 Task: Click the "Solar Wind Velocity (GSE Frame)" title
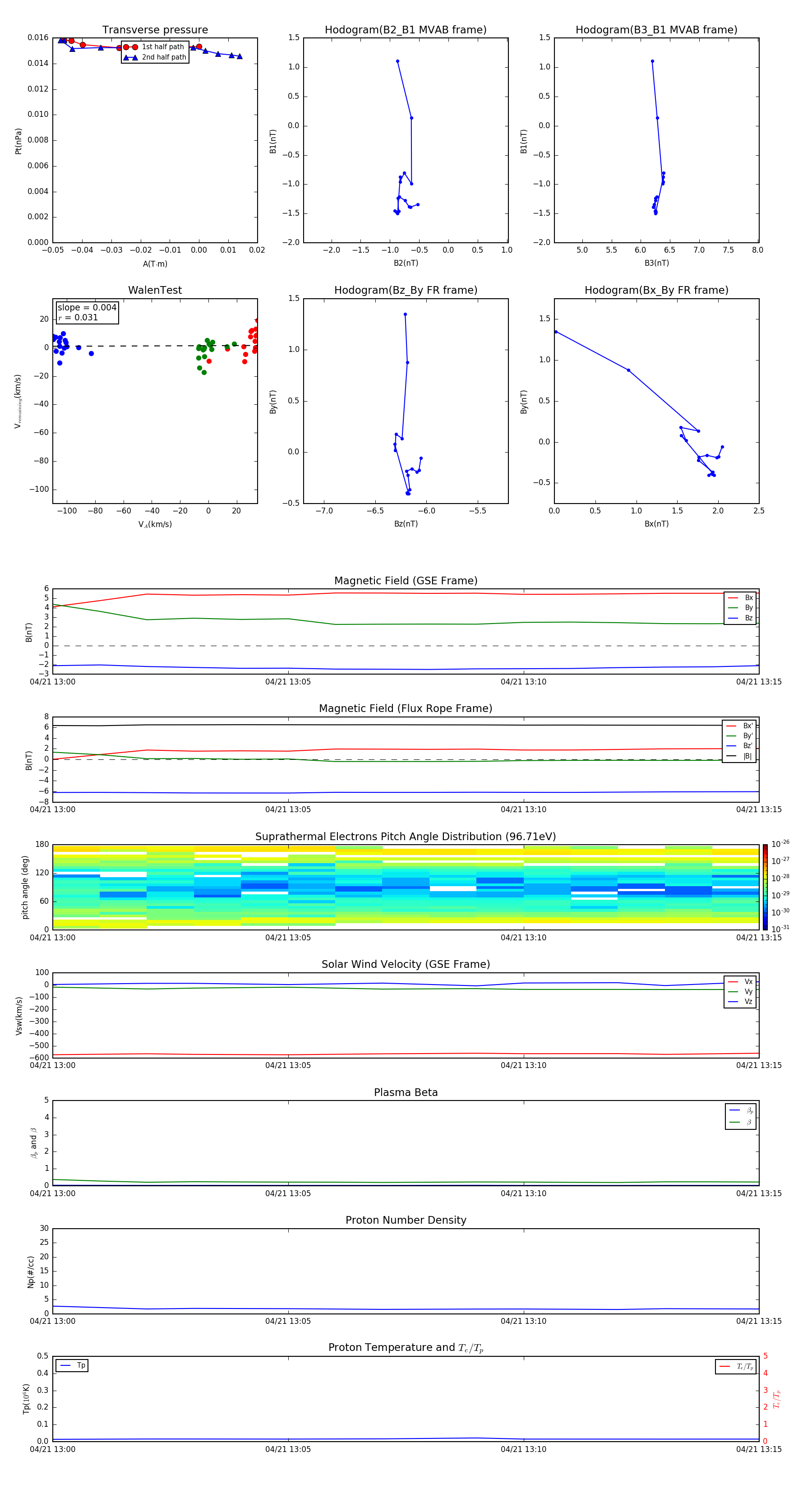tap(406, 965)
